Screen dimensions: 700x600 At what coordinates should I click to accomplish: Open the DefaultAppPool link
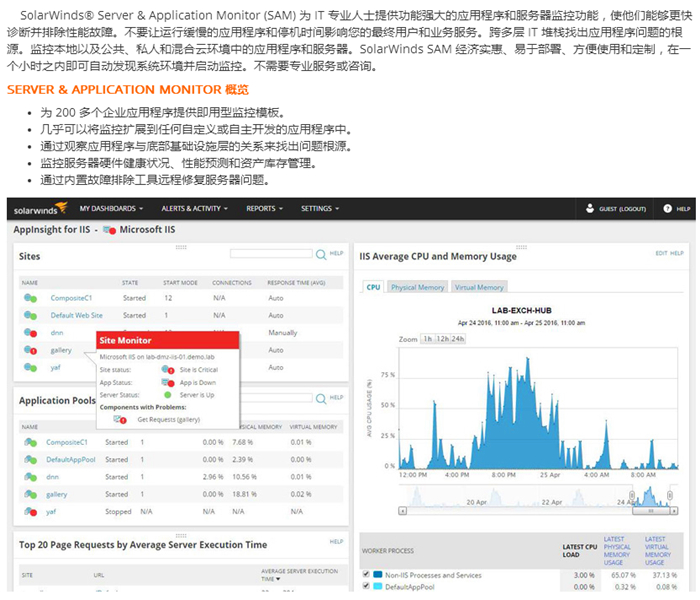click(x=71, y=459)
